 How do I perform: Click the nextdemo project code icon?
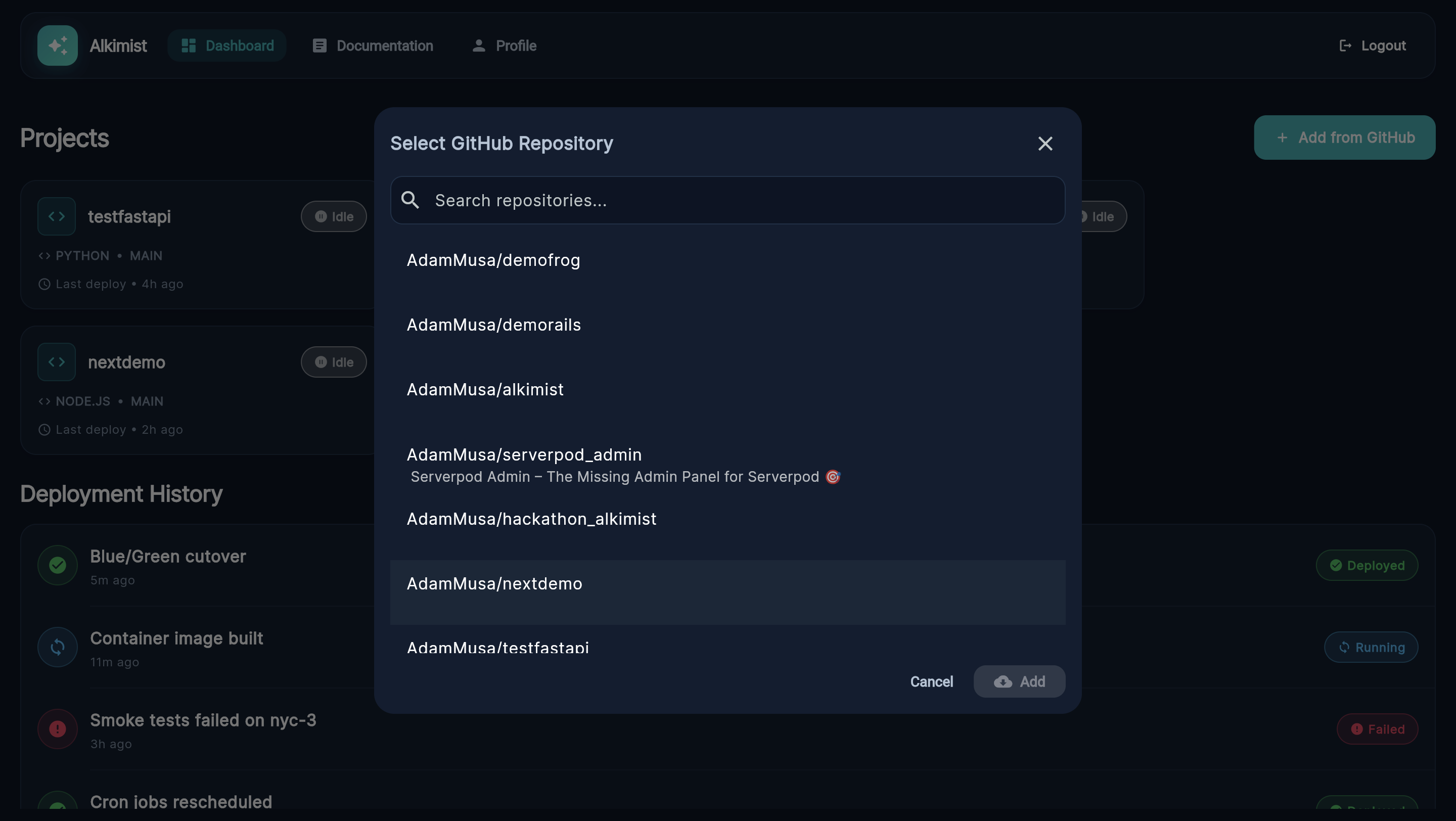coord(57,362)
